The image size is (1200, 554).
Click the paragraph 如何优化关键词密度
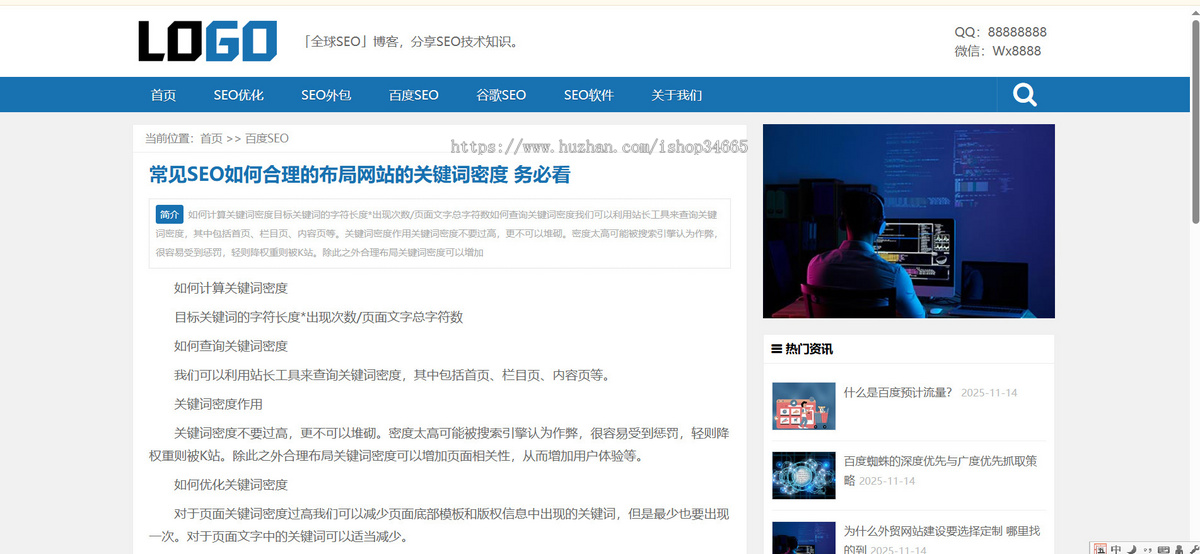(x=231, y=484)
